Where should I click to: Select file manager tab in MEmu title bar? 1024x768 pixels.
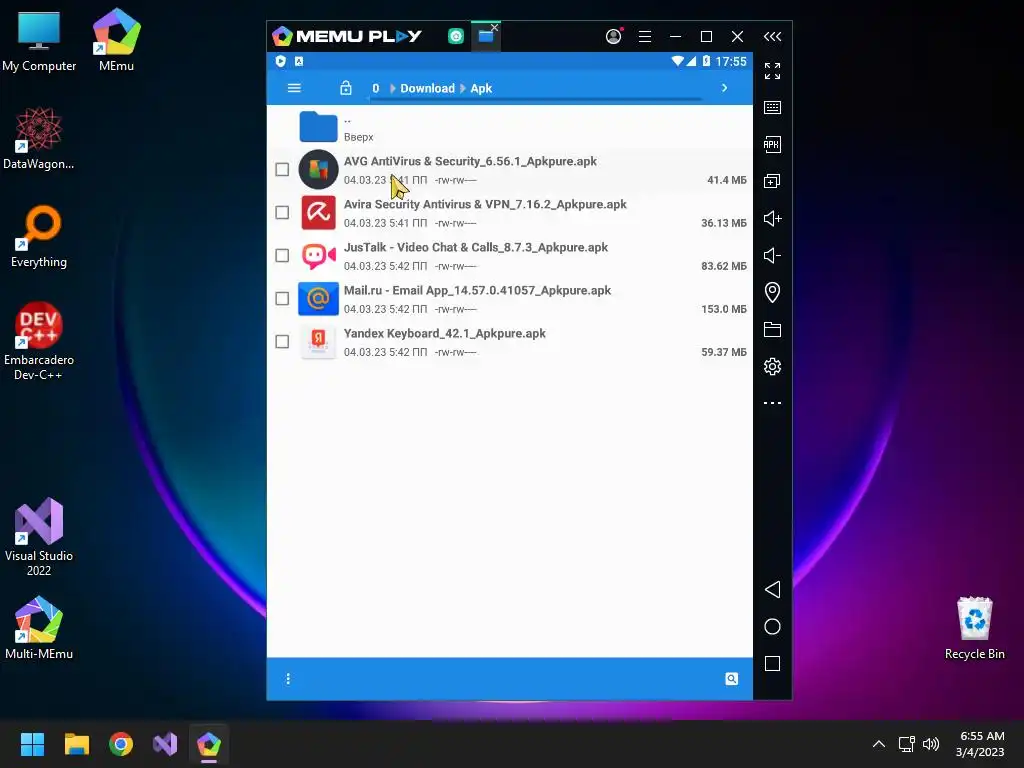tap(485, 37)
